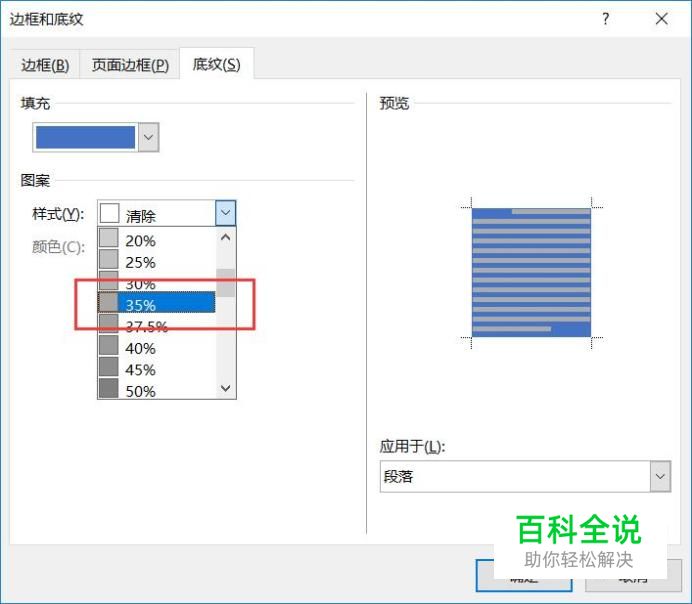
Task: Click the dark gray swatch beside 50%
Action: (x=109, y=389)
